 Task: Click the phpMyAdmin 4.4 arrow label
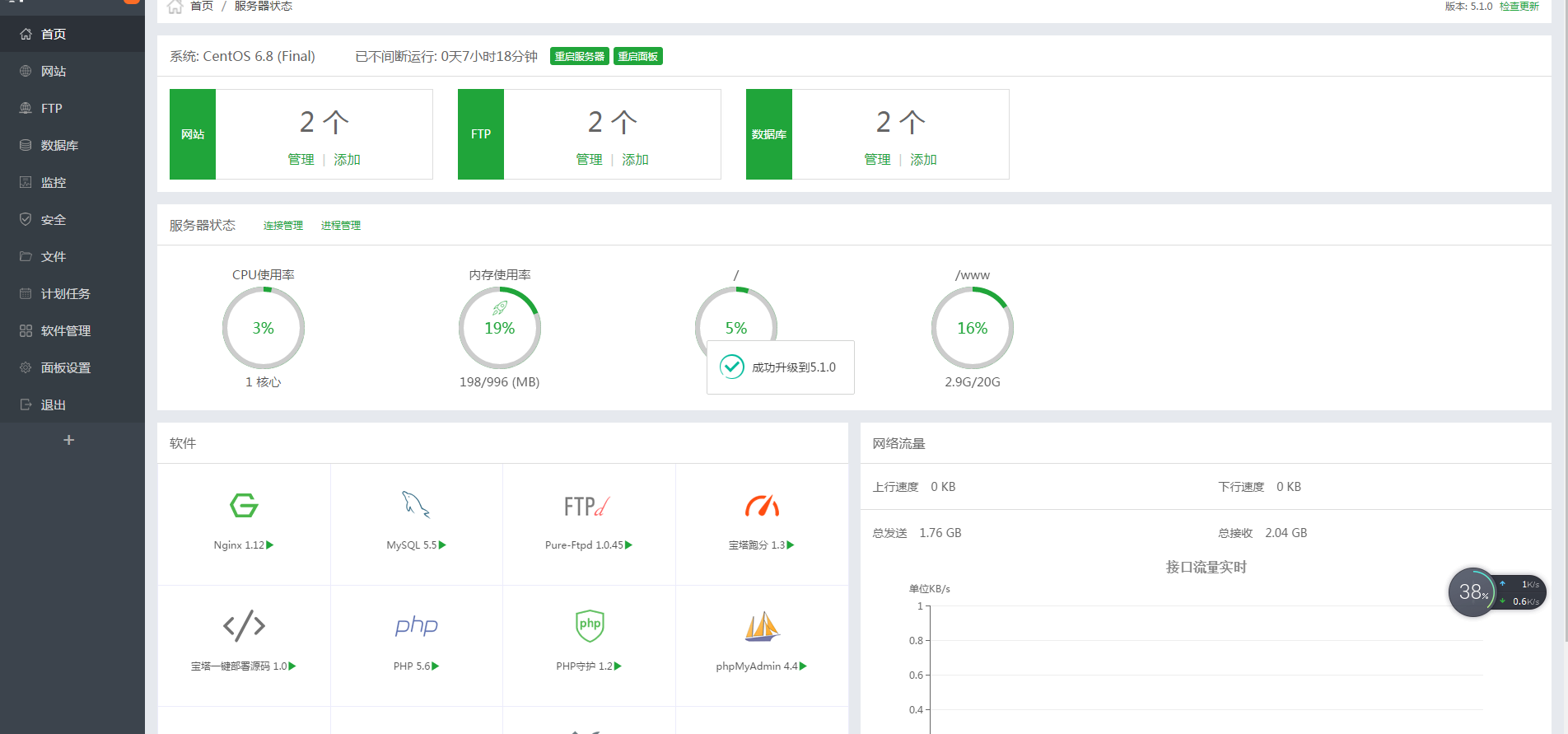tap(762, 666)
